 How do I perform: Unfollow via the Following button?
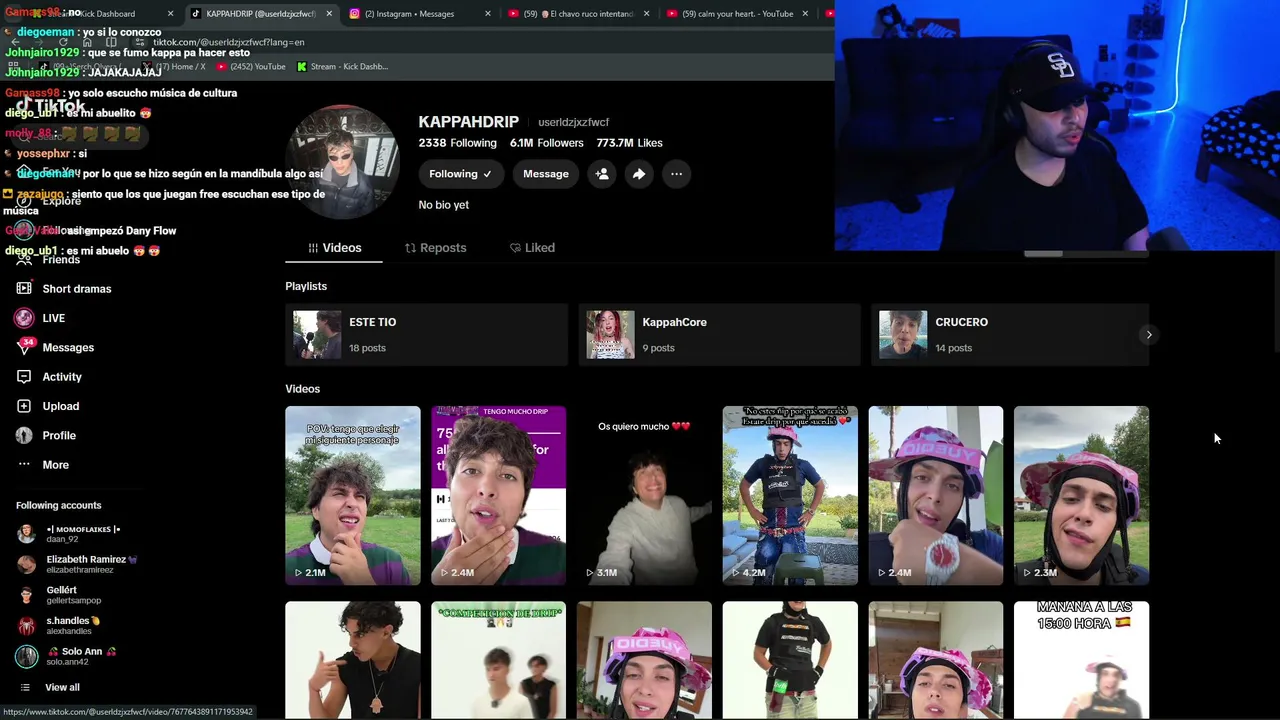coord(460,174)
